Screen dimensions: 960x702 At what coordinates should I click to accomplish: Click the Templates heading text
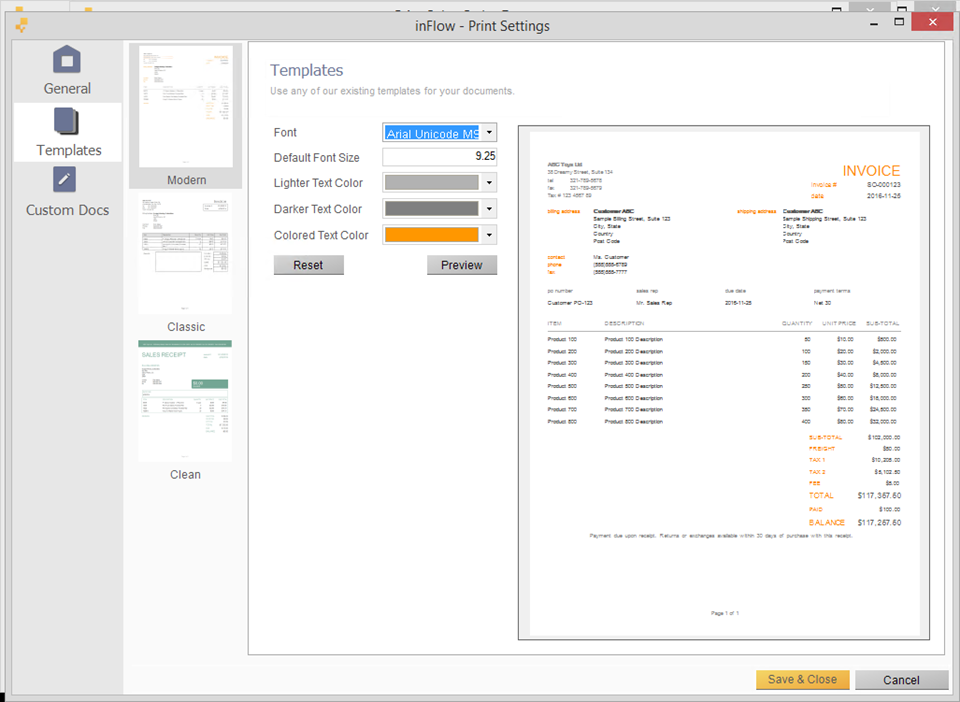point(307,70)
